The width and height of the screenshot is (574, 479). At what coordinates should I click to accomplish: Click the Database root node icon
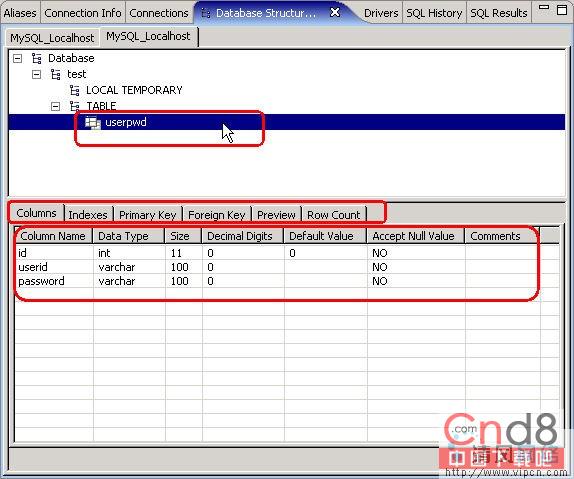(37, 59)
